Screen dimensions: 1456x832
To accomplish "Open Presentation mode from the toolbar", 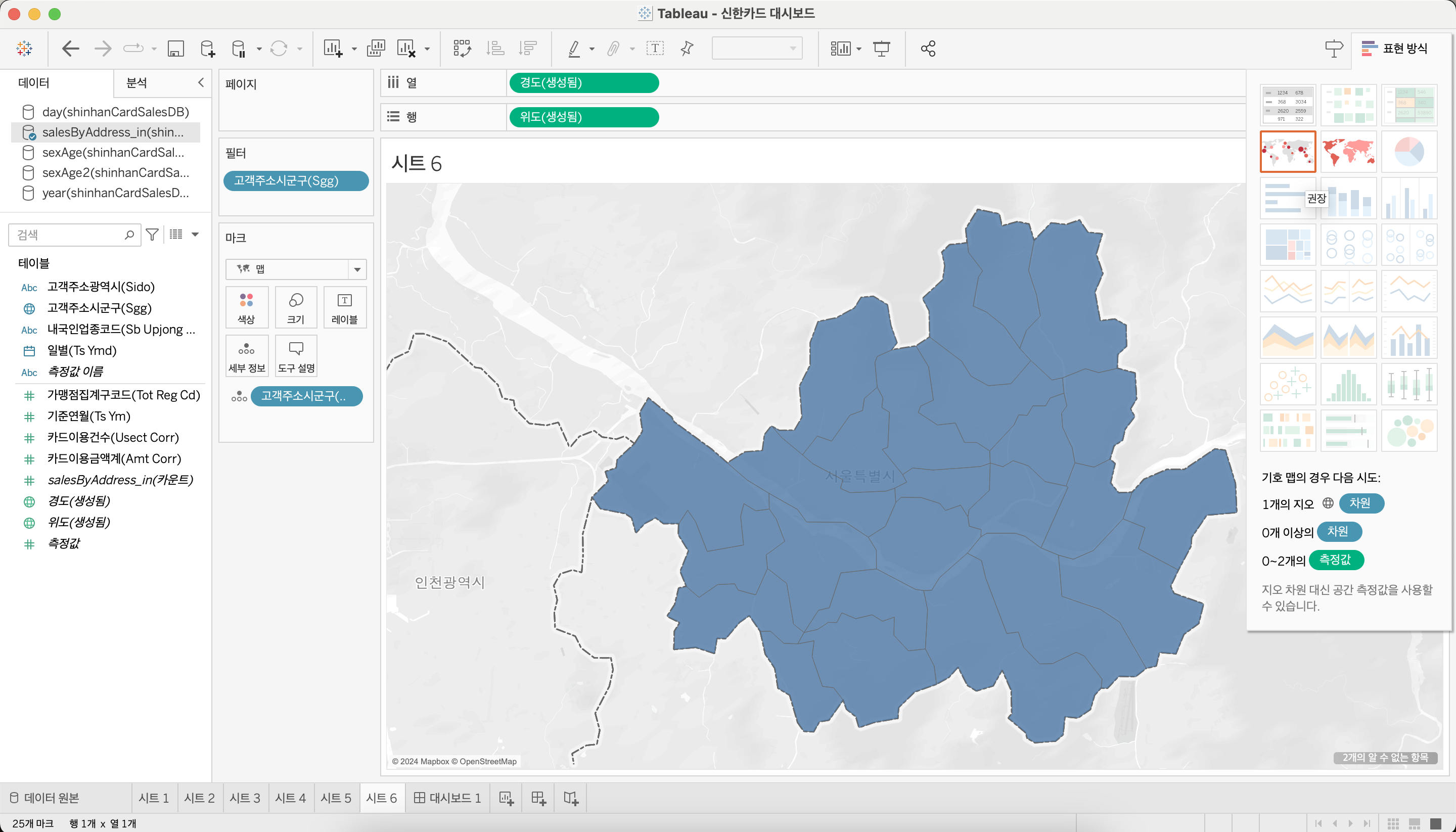I will pos(881,49).
